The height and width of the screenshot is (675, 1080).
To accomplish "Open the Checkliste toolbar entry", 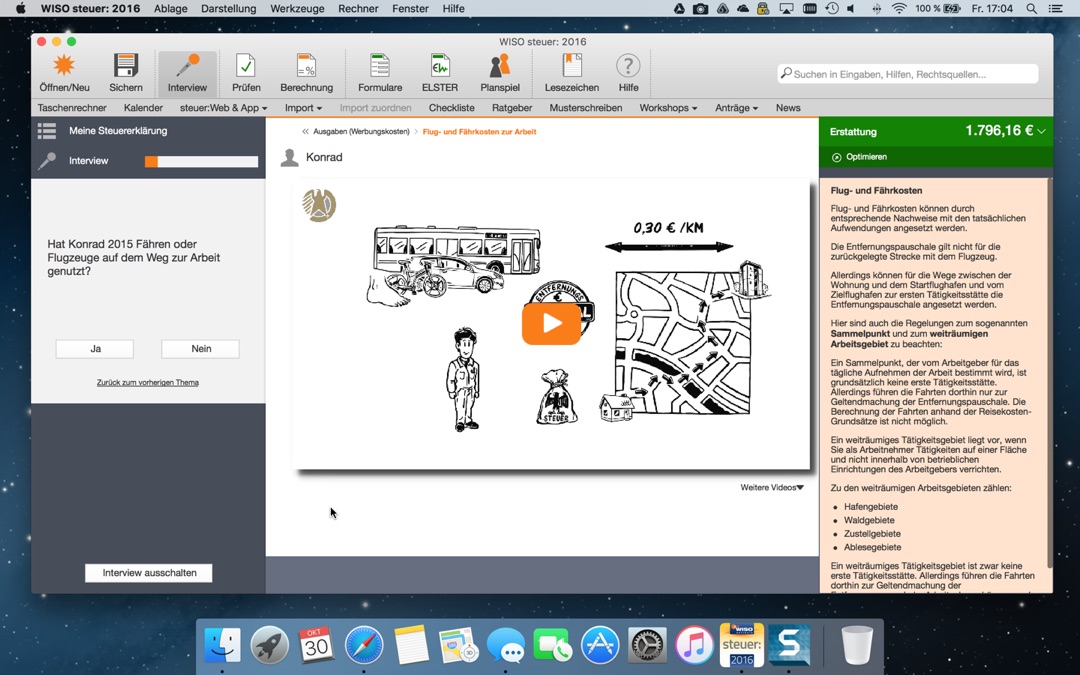I will (x=451, y=107).
